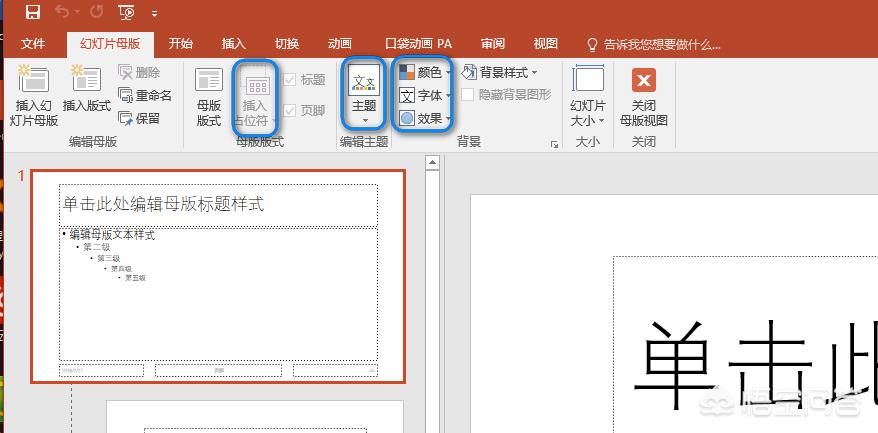Open the 口袋动画 PA tab
The width and height of the screenshot is (878, 433).
[x=418, y=44]
